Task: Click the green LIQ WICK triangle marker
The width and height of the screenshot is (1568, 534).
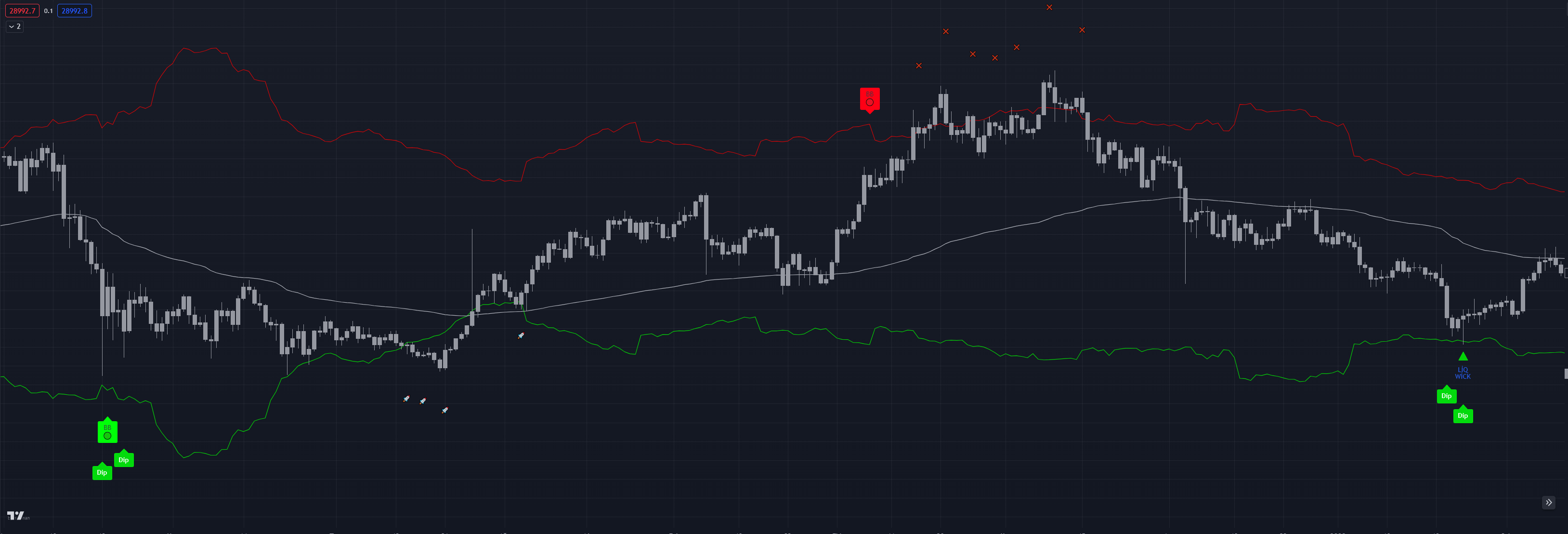Action: coord(1463,357)
